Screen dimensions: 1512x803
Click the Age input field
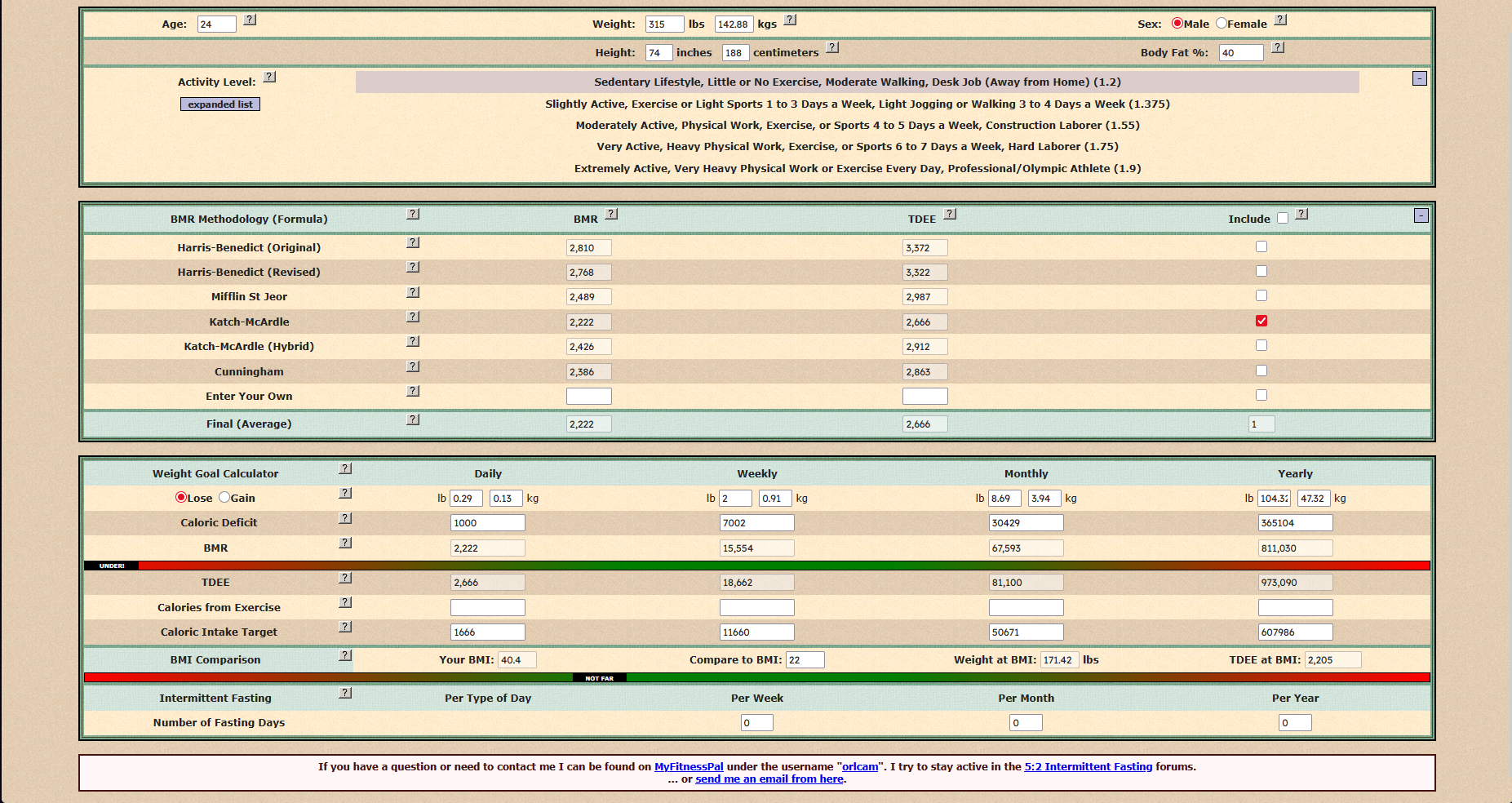click(x=217, y=24)
